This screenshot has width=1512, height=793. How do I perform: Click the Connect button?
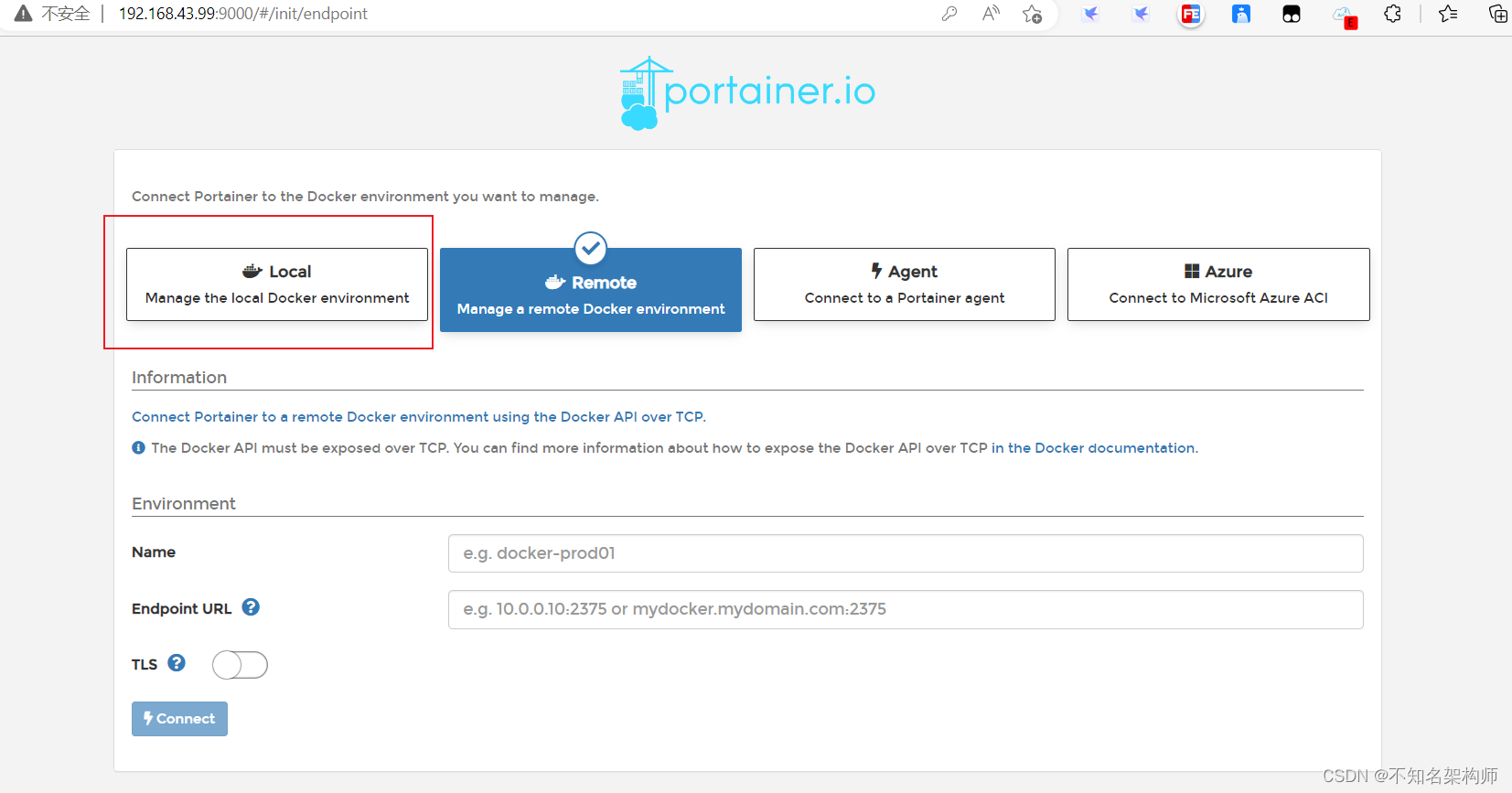point(179,719)
